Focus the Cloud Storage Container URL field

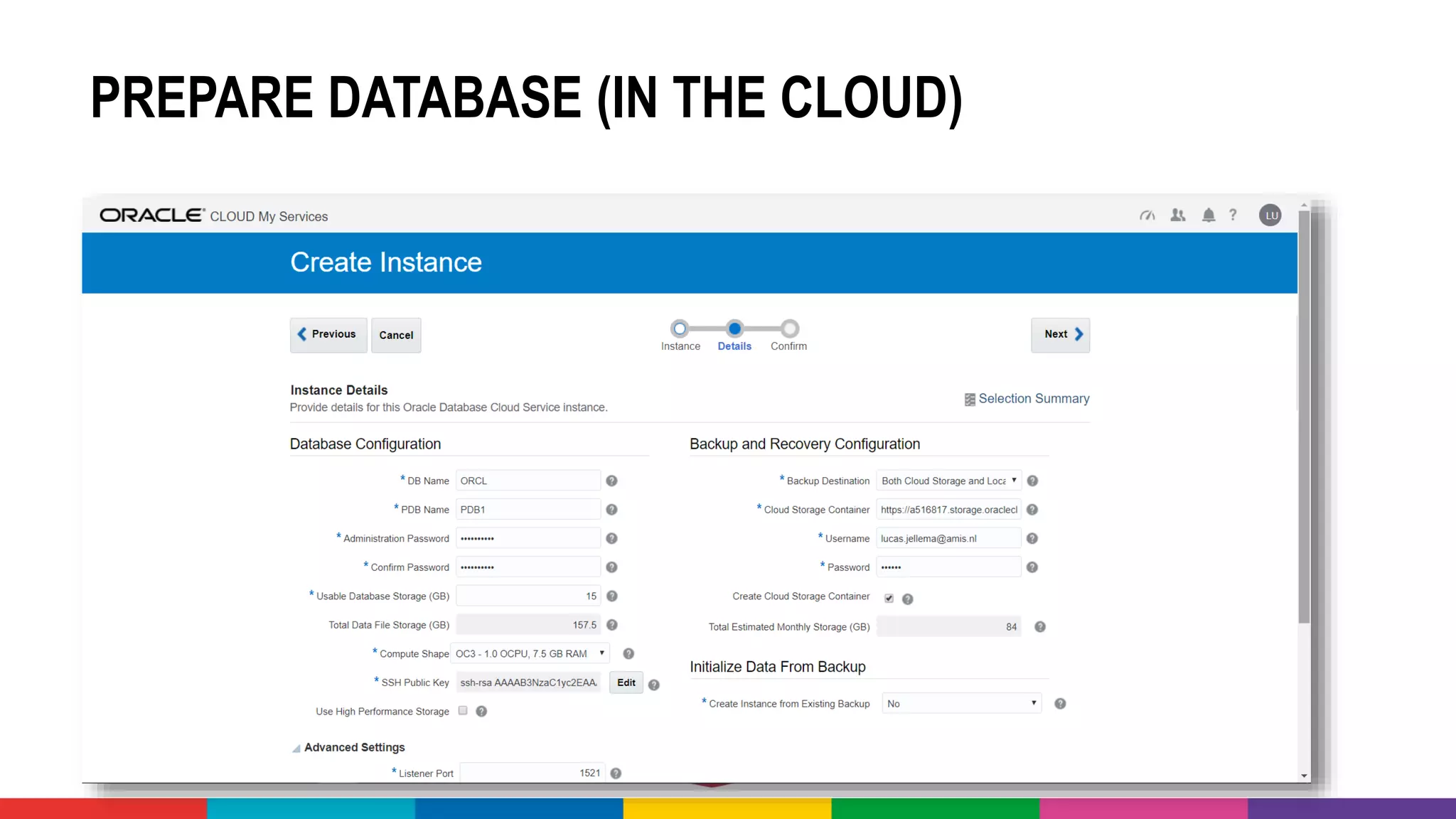949,510
